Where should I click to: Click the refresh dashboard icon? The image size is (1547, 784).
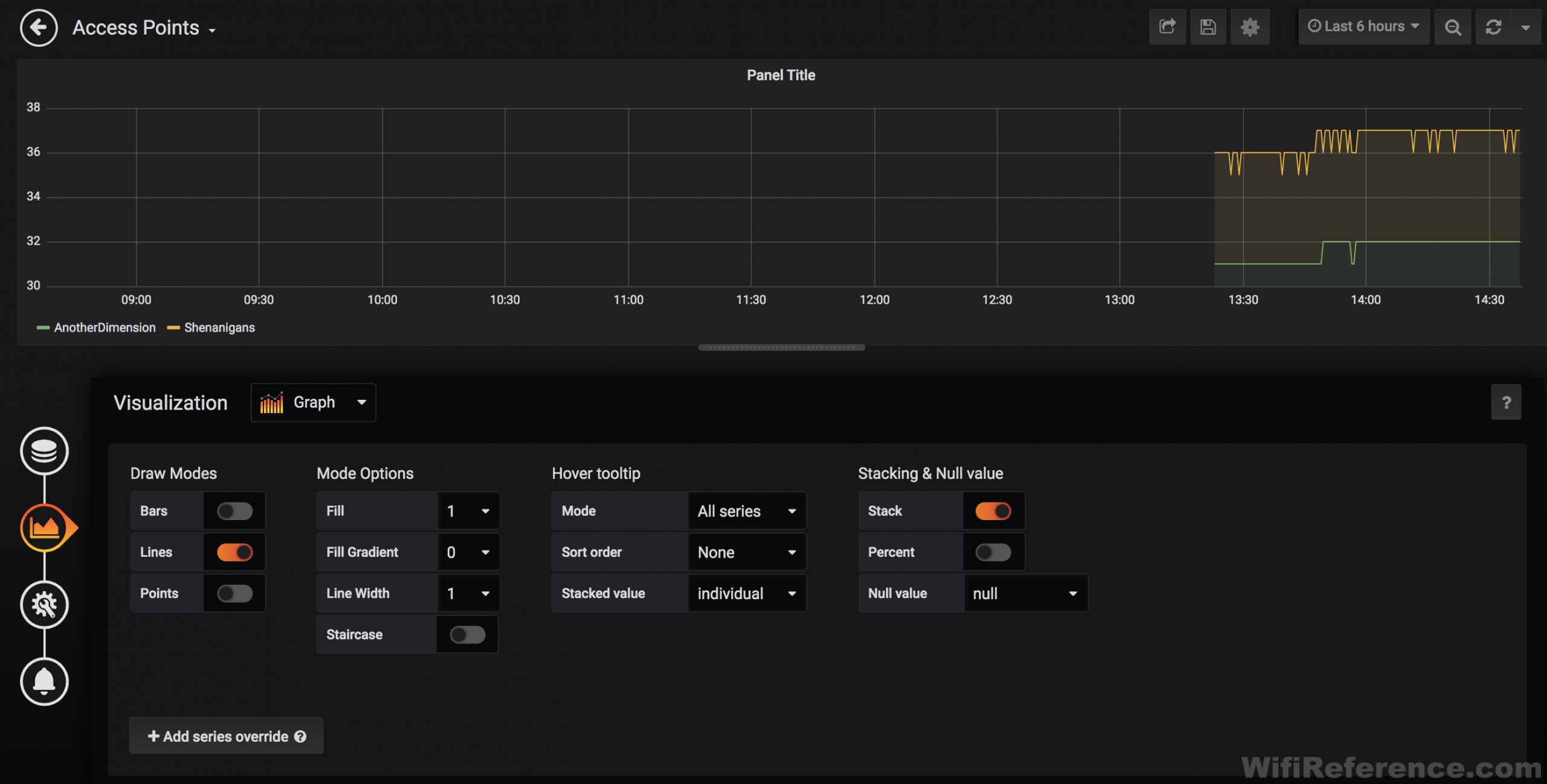click(1494, 27)
